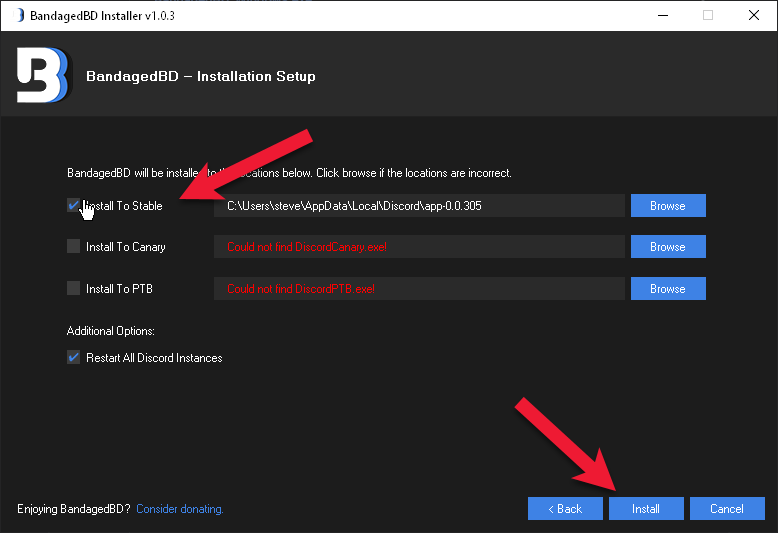Open the Consider donating link
This screenshot has height=533, width=778.
[x=180, y=509]
